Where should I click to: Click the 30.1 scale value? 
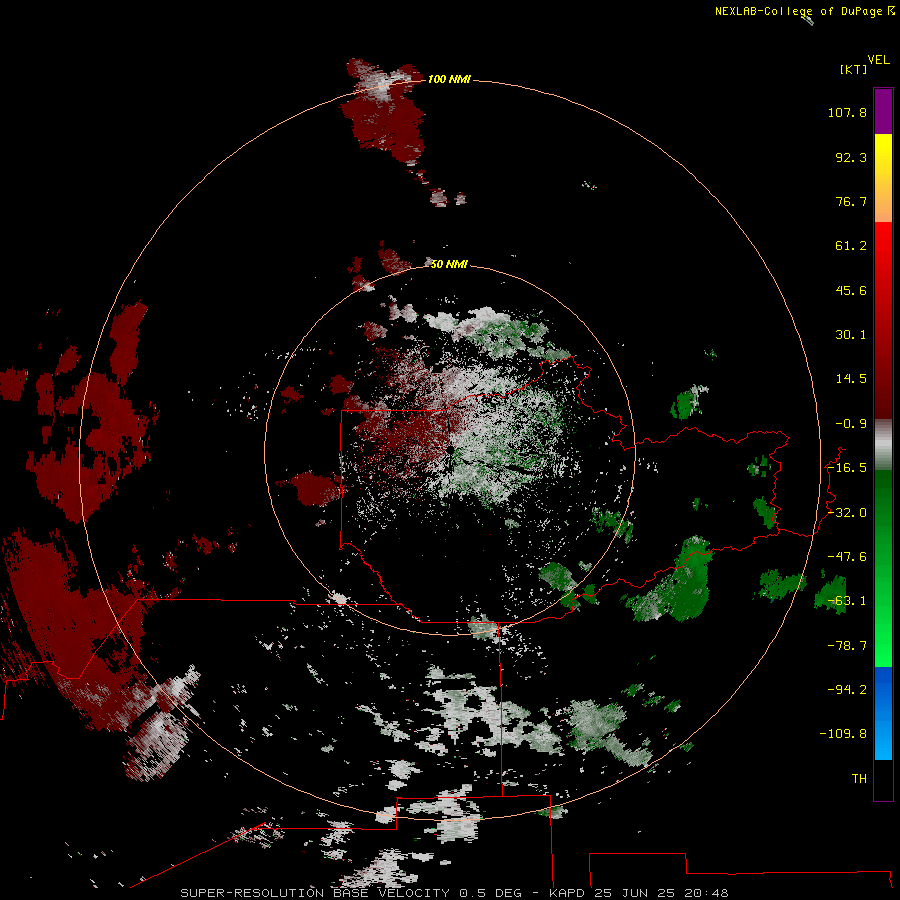(x=851, y=335)
